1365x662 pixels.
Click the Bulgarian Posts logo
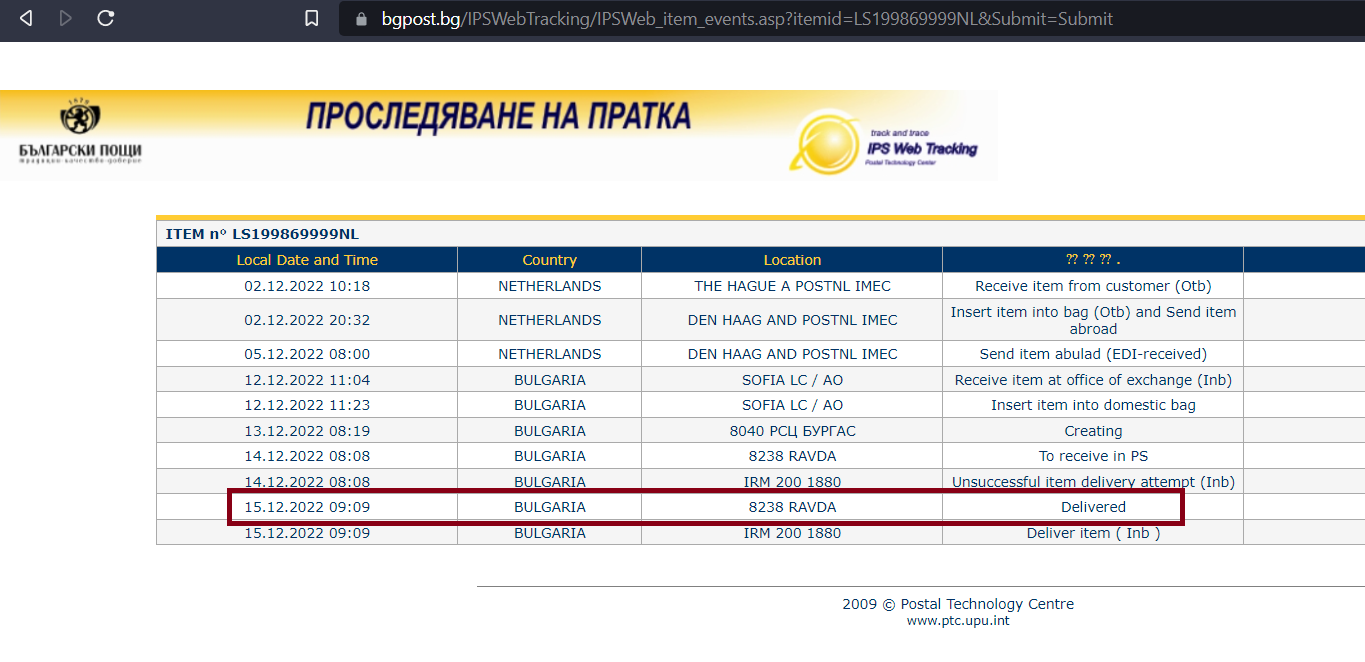[80, 131]
